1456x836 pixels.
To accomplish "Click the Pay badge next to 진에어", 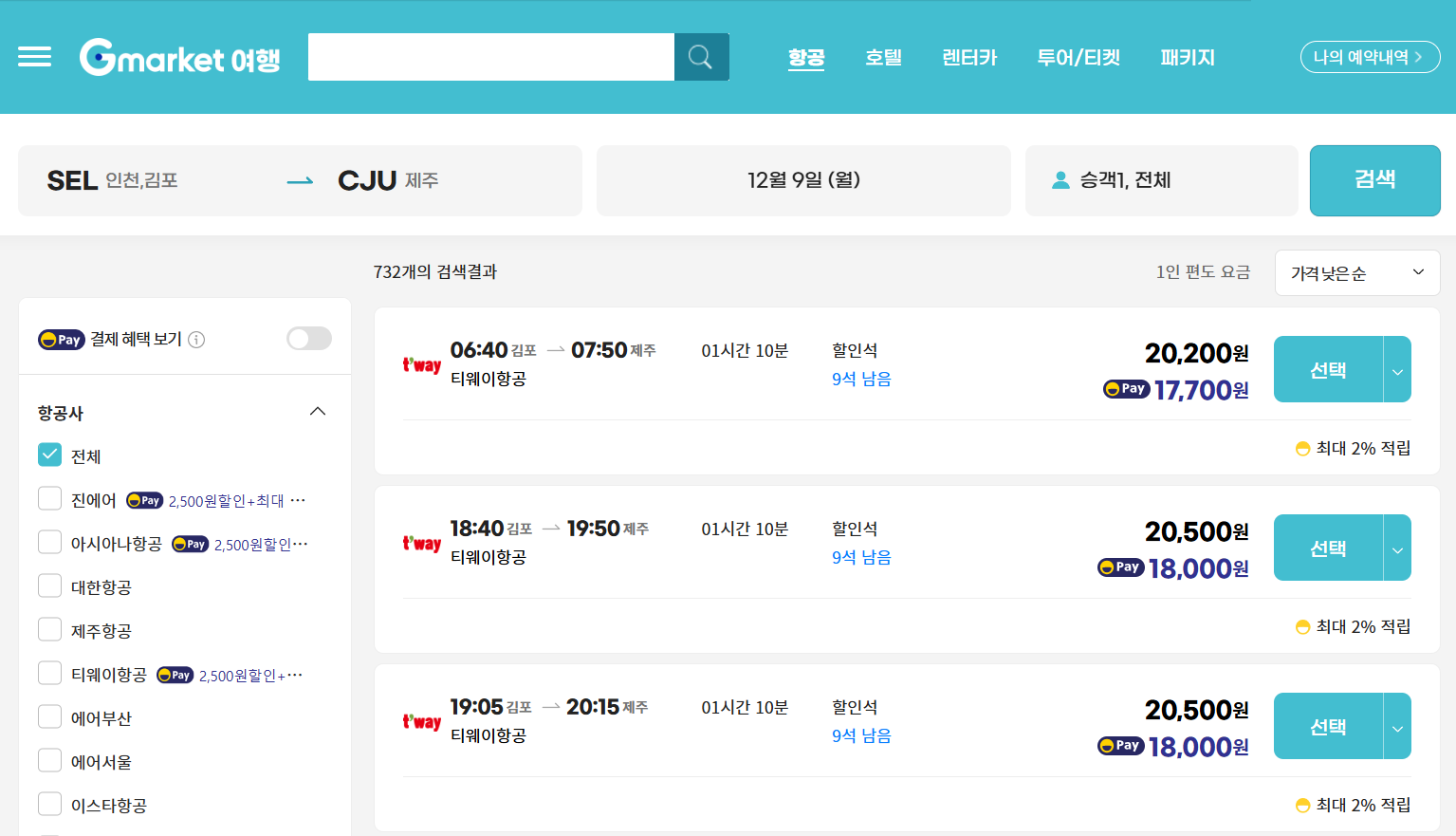I will click(x=144, y=500).
